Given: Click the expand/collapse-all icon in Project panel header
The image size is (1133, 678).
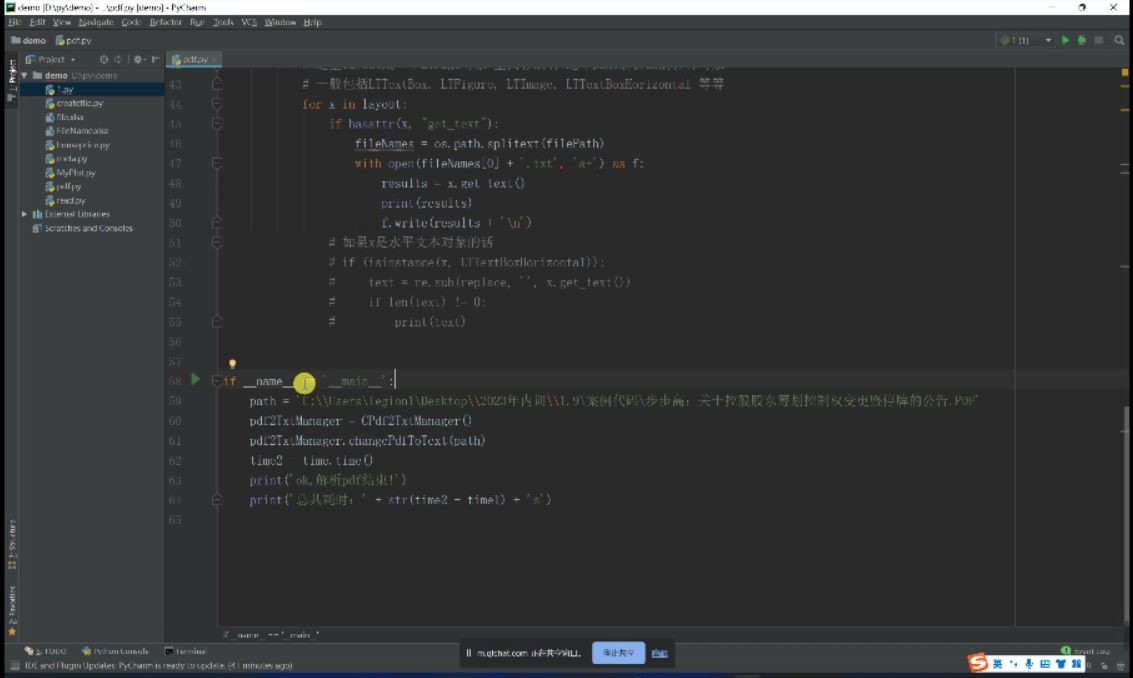Looking at the screenshot, I should (118, 59).
